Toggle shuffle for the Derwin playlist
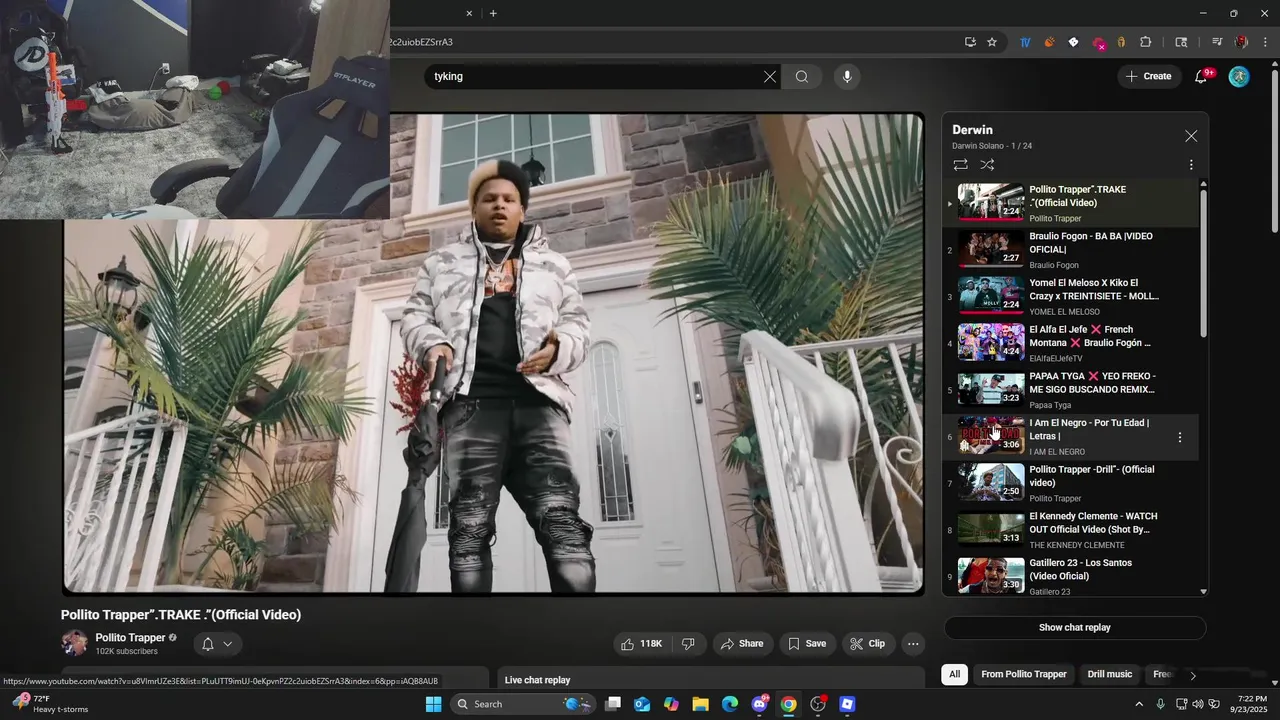This screenshot has width=1280, height=720. (x=987, y=165)
